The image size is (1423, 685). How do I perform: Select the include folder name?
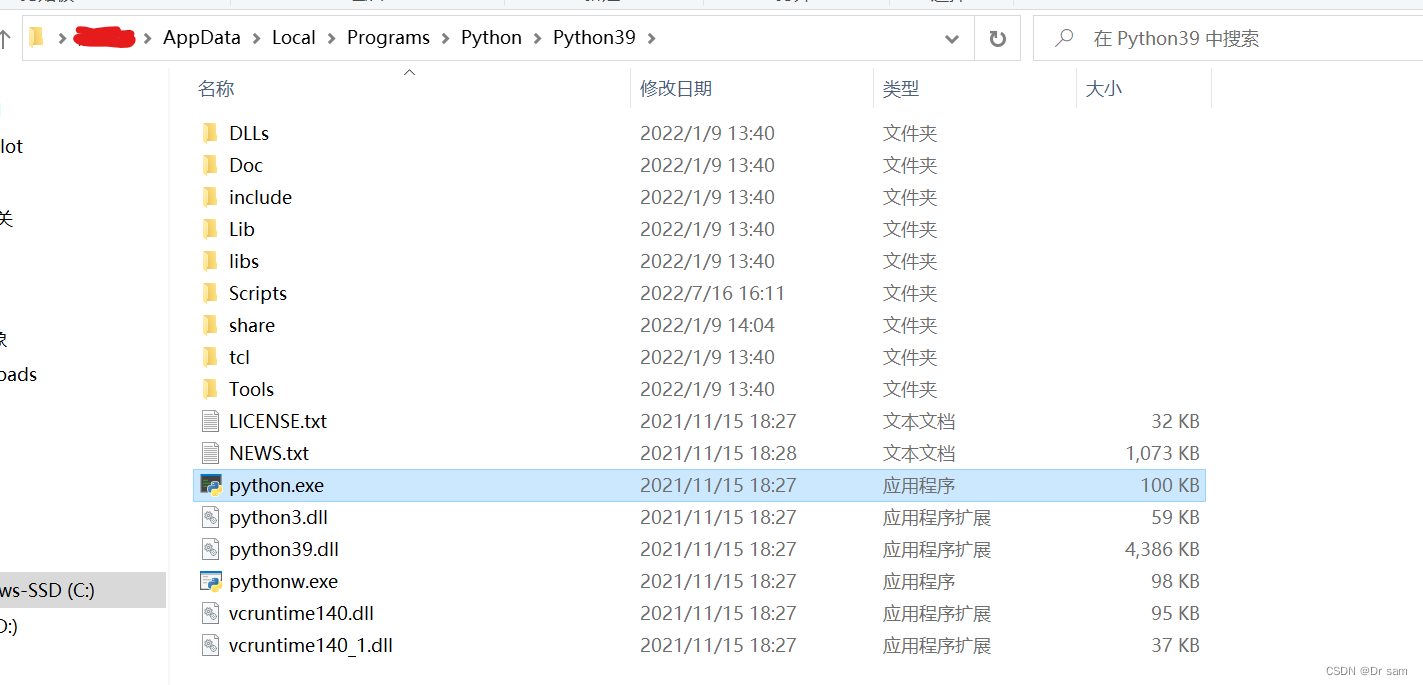click(x=260, y=197)
